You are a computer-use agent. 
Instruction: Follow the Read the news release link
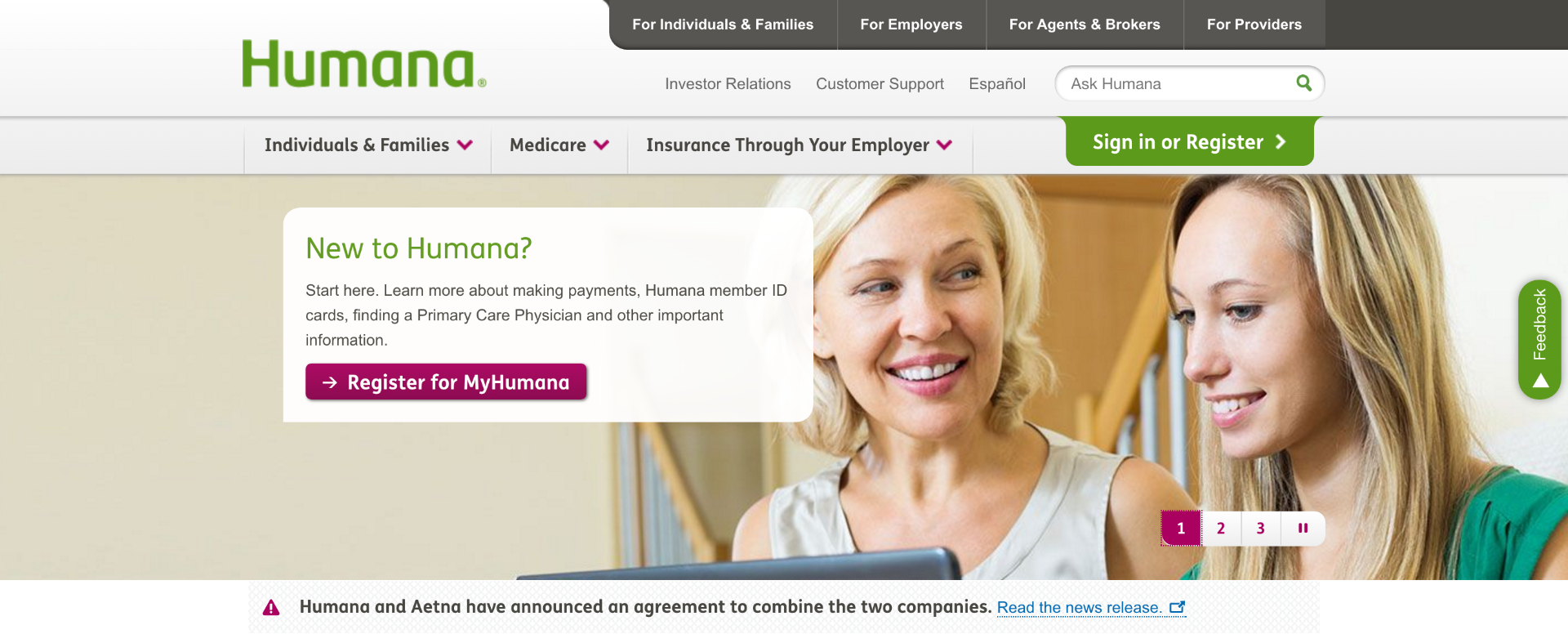1080,607
